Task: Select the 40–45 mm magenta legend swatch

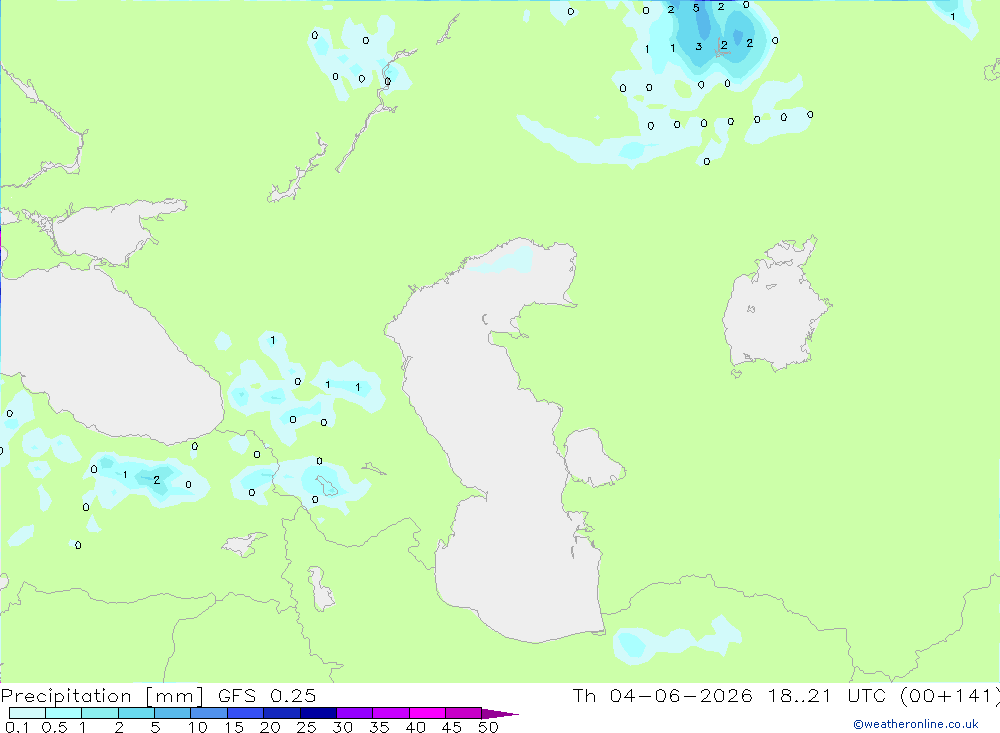Action: coord(427,713)
